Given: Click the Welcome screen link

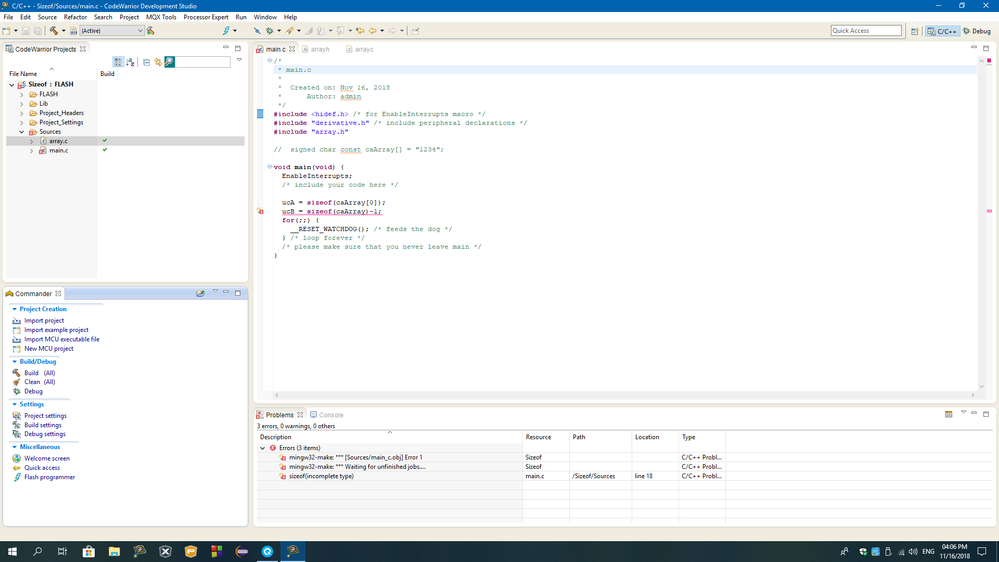Looking at the screenshot, I should point(47,458).
